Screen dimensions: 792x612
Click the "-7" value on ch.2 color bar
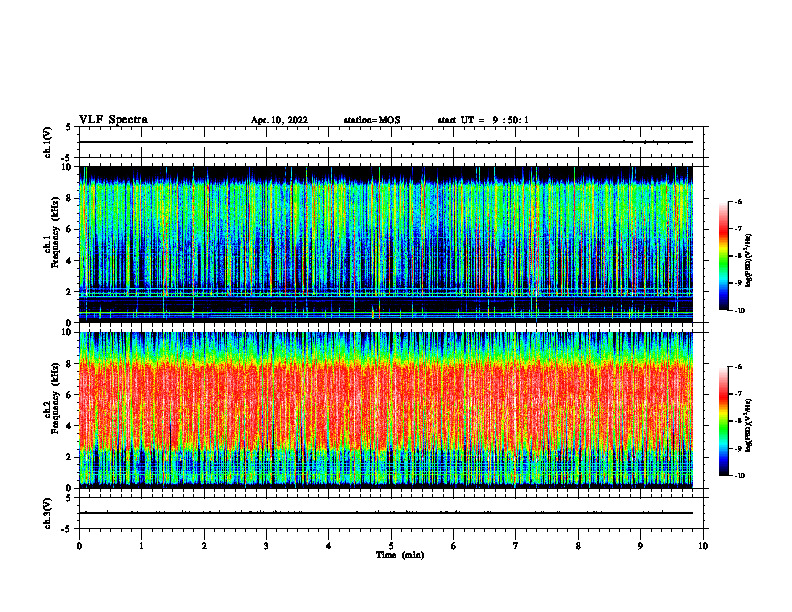click(x=738, y=394)
